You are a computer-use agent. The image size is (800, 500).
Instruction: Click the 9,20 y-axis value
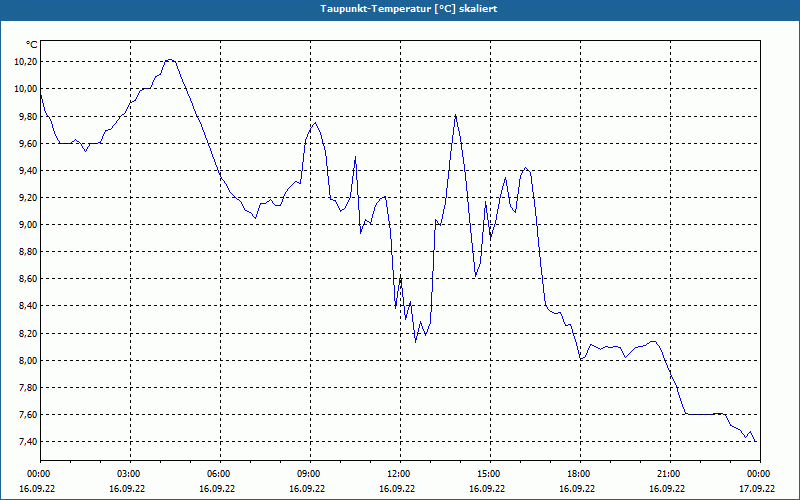(x=29, y=197)
